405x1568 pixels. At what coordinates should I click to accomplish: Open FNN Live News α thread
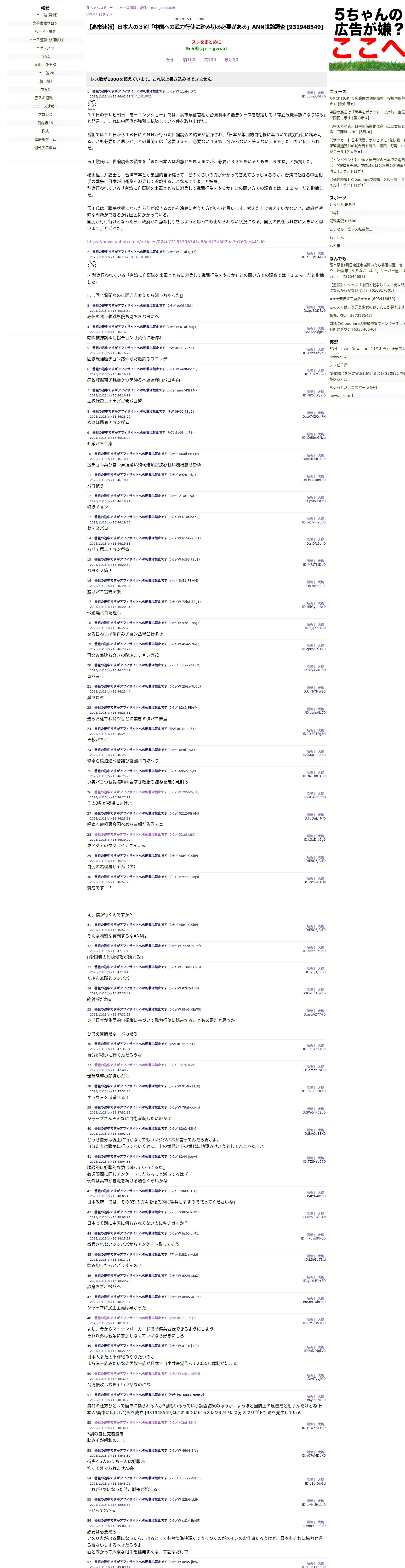(x=367, y=349)
